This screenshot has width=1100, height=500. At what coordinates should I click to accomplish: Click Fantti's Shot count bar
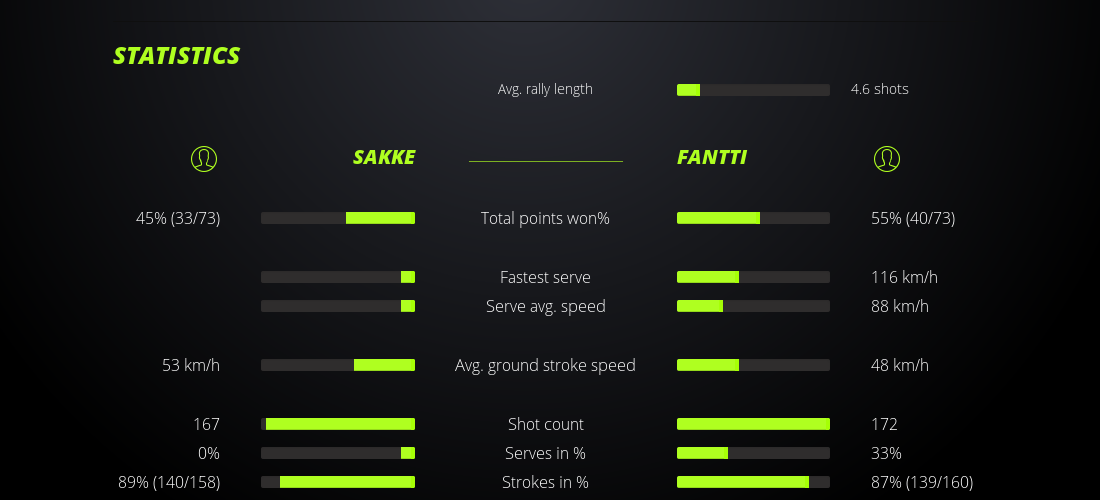753,424
